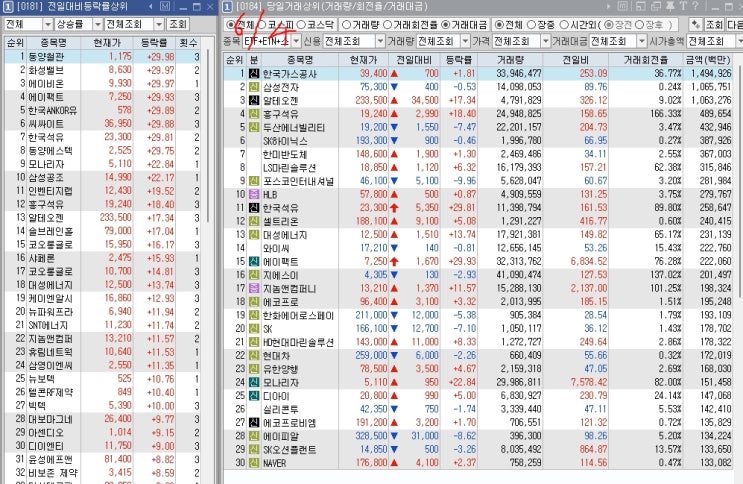Click the window number icon of screen 0184
The width and height of the screenshot is (743, 484).
click(x=227, y=7)
